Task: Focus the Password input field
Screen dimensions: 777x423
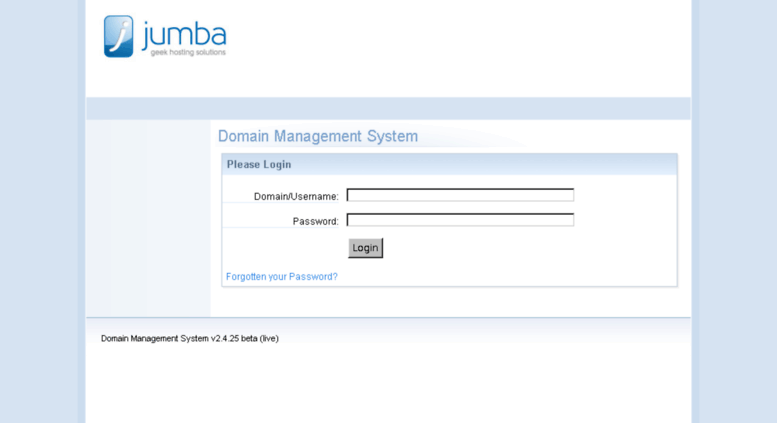Action: point(460,220)
